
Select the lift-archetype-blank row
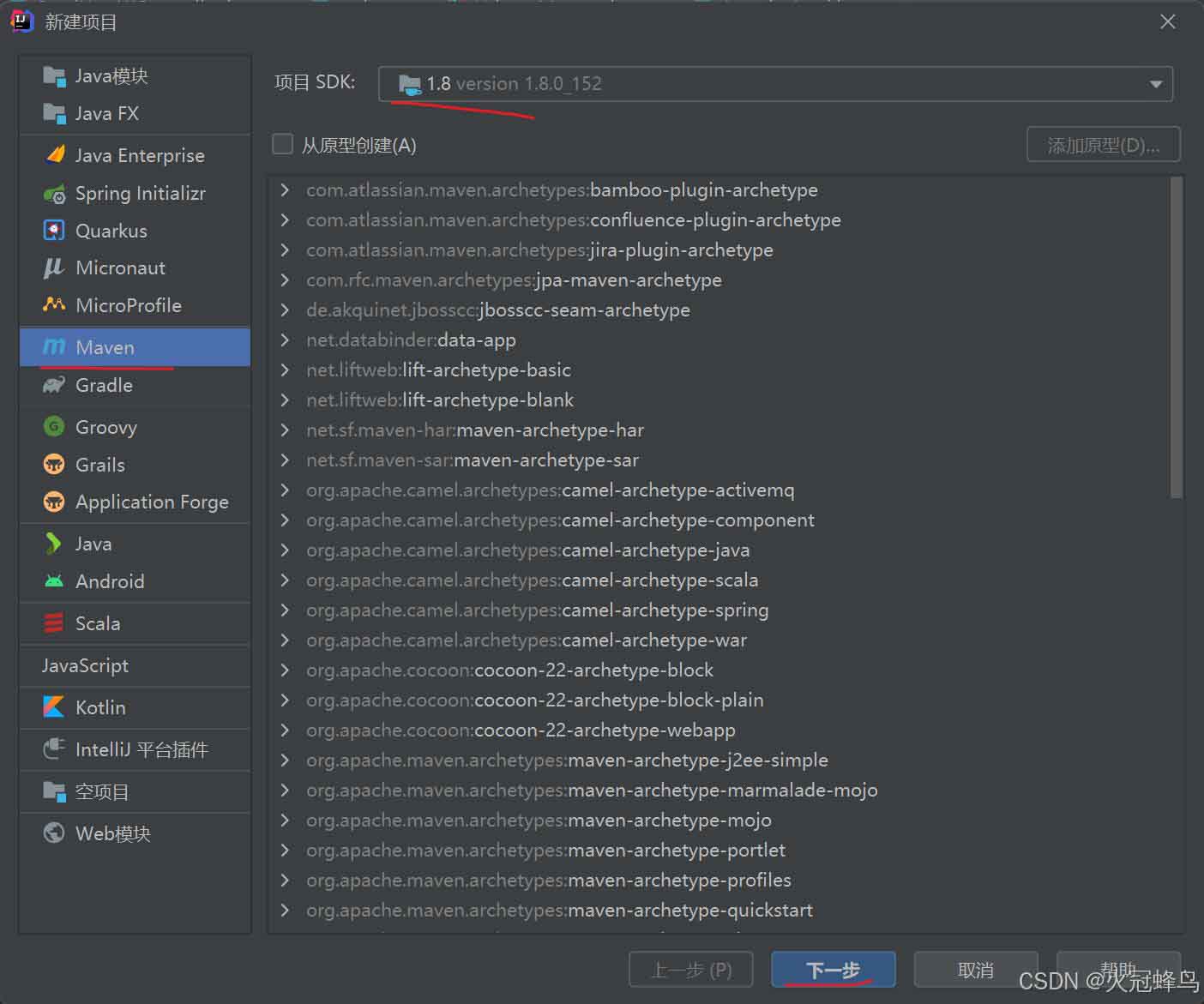click(x=719, y=400)
